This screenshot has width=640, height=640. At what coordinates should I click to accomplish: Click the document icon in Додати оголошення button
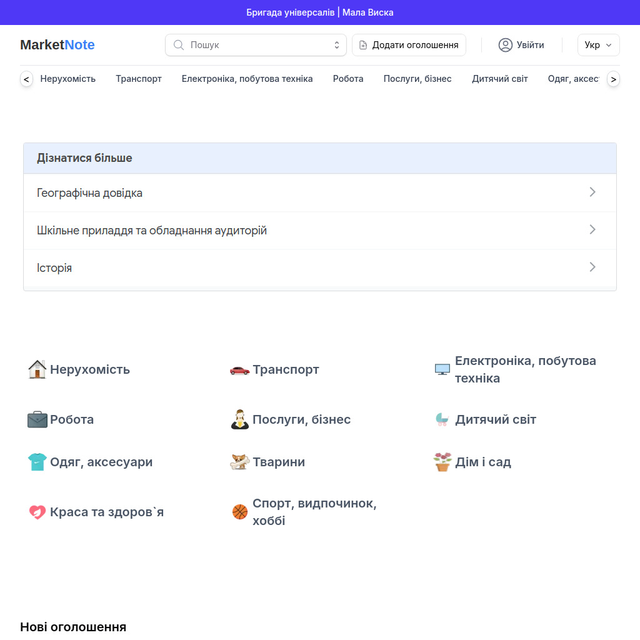(363, 45)
